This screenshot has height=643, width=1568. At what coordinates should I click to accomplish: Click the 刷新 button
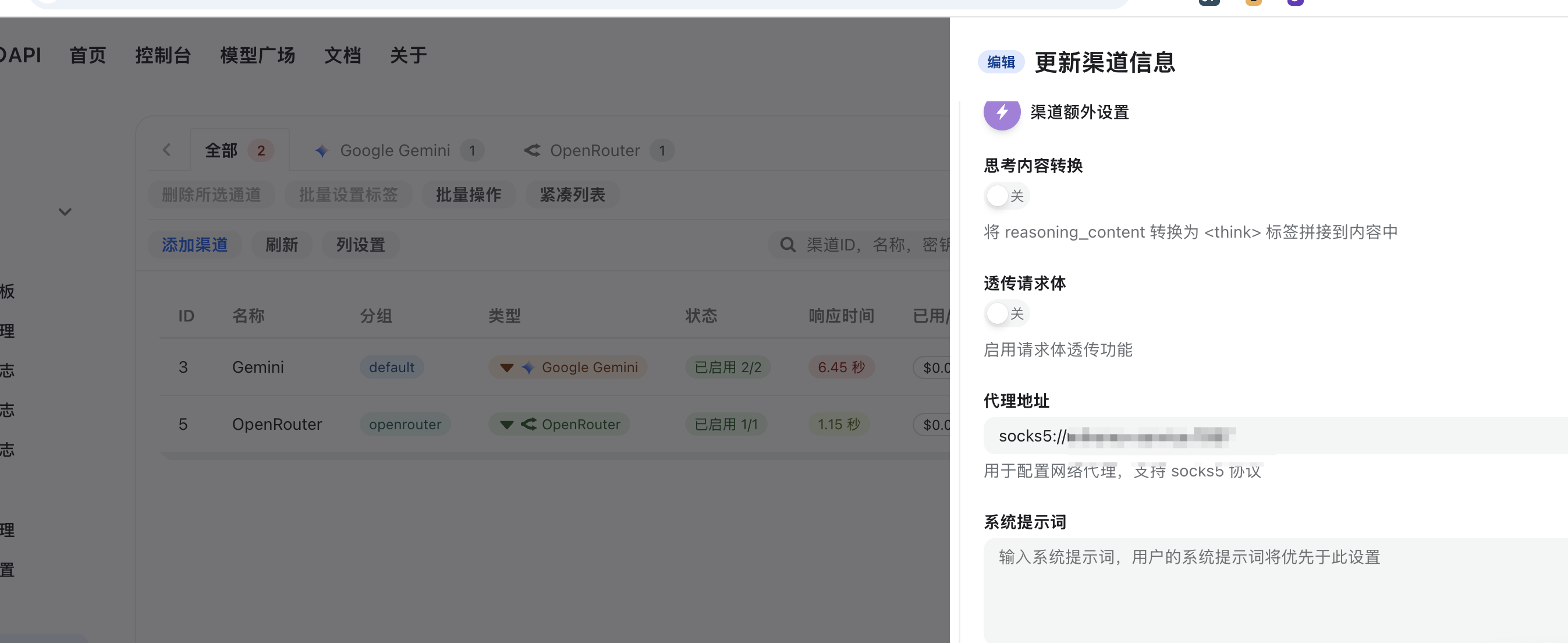pyautogui.click(x=282, y=245)
